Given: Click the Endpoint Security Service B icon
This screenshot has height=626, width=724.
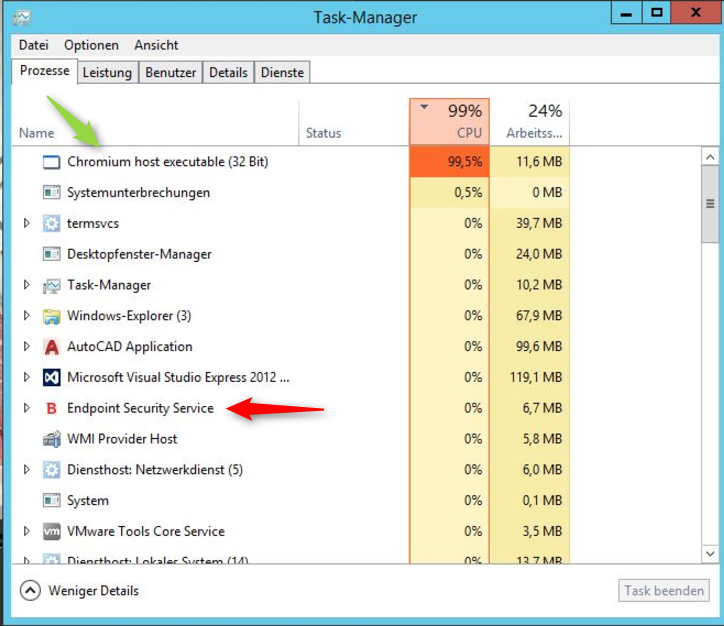Looking at the screenshot, I should (x=51, y=409).
